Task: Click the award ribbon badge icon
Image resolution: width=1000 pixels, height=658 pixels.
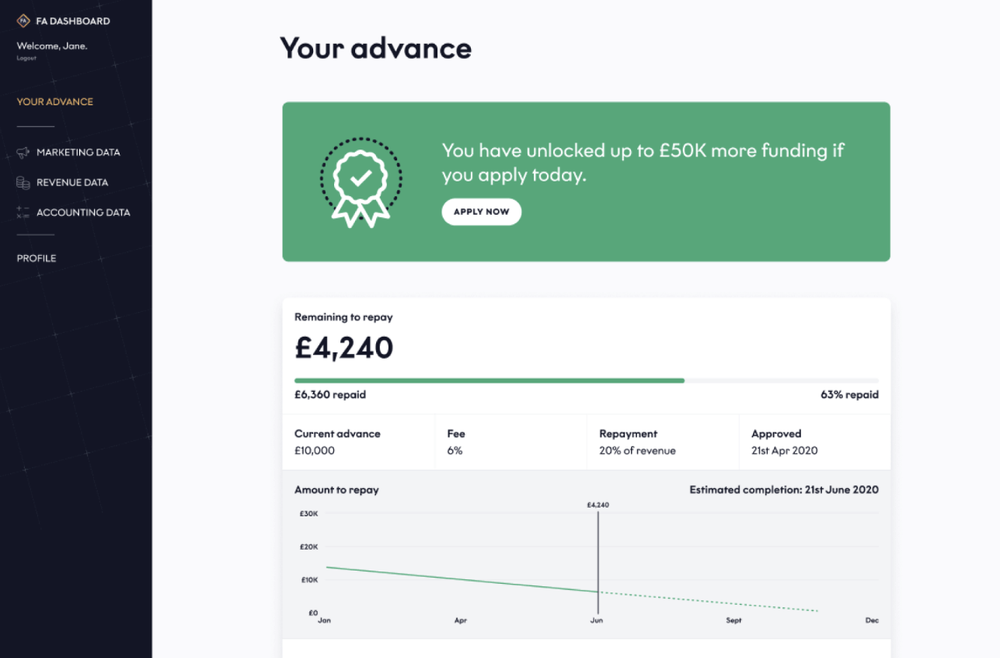Action: point(361,182)
